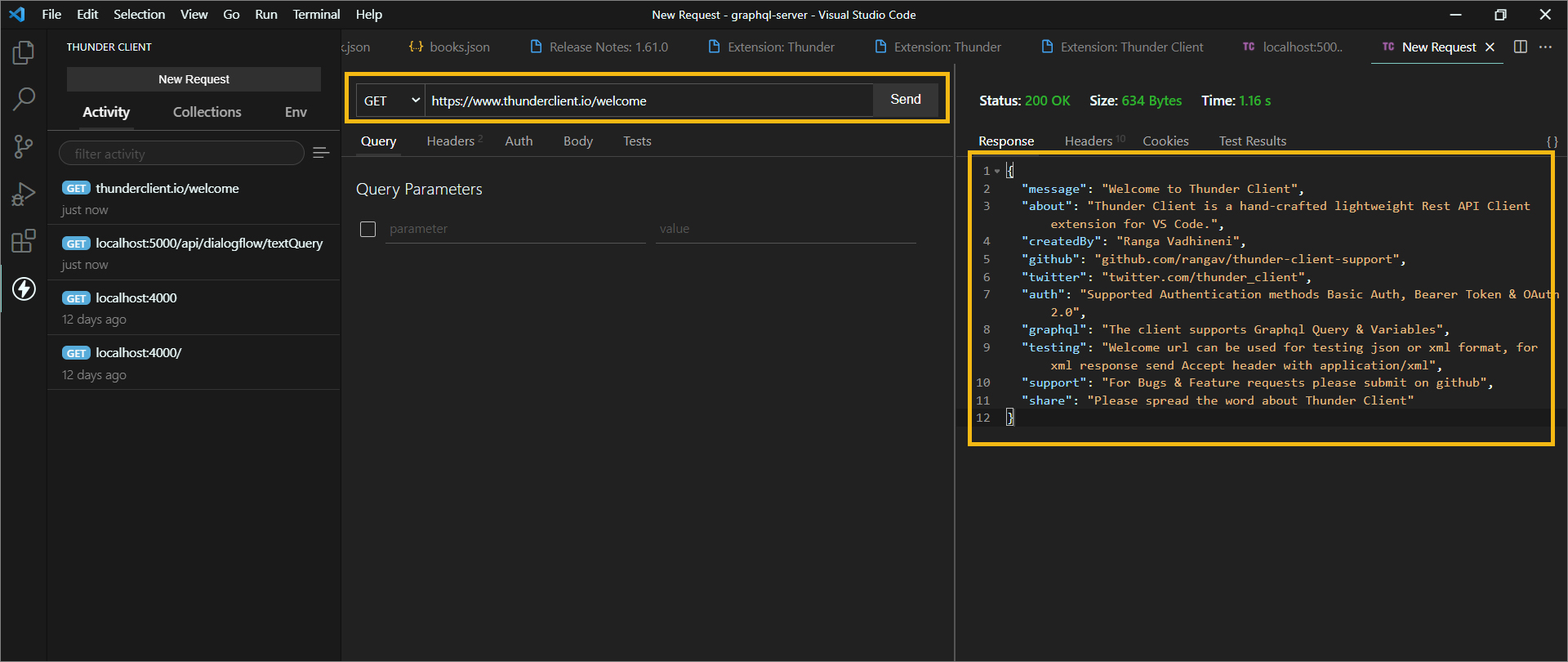Switch to the Env tab
1568x662 pixels.
(x=296, y=112)
